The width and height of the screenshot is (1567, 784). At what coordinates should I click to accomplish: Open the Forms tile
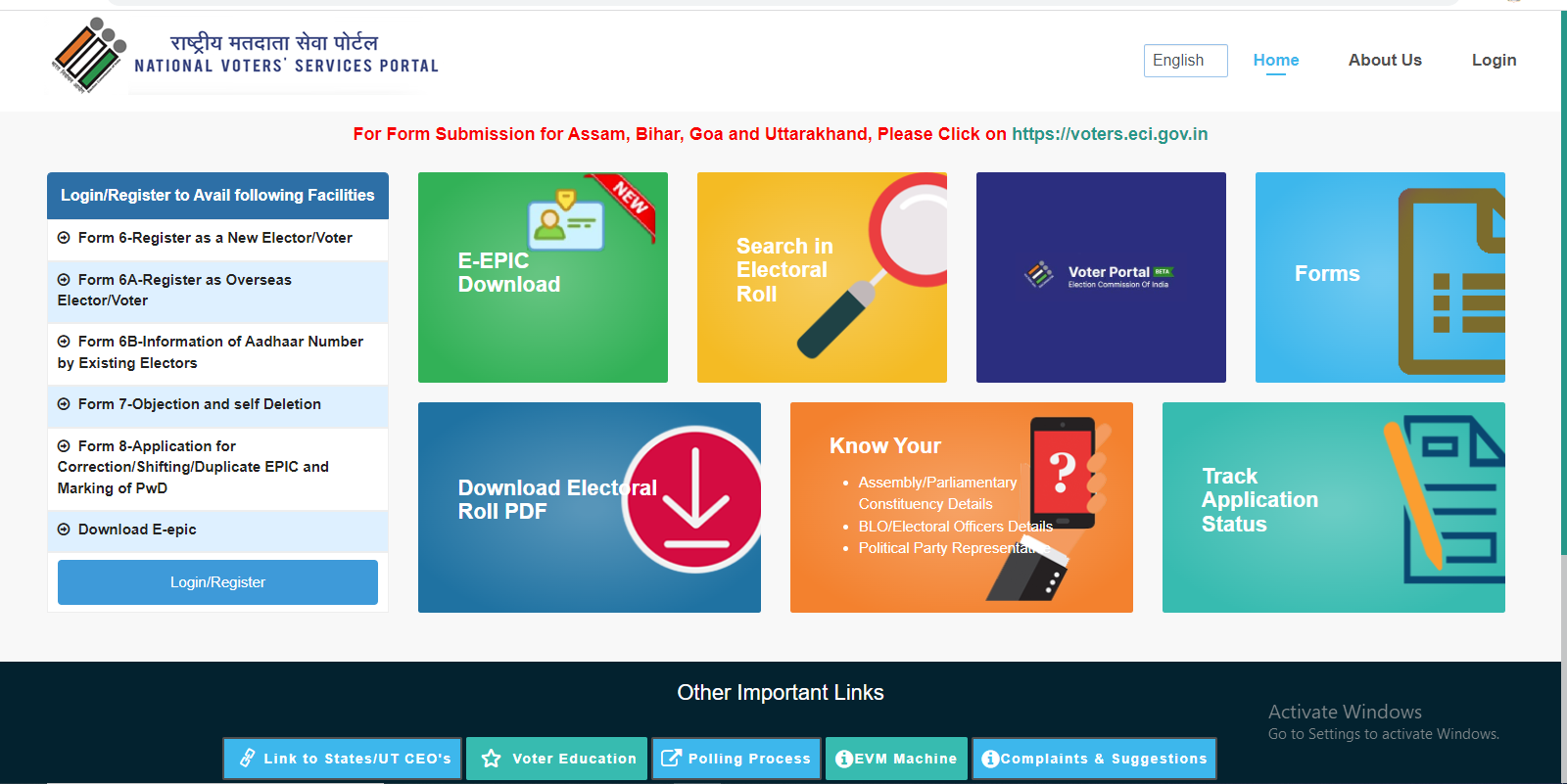click(x=1380, y=278)
